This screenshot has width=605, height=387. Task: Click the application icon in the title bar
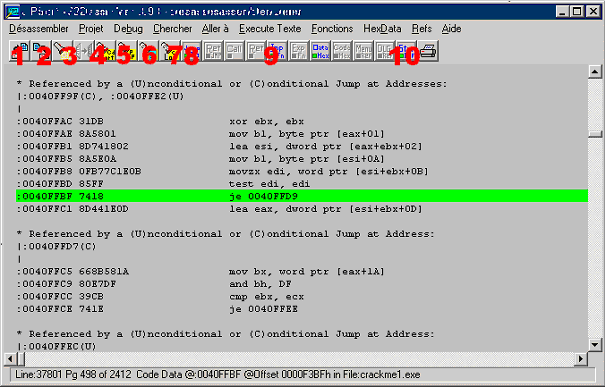pos(12,12)
